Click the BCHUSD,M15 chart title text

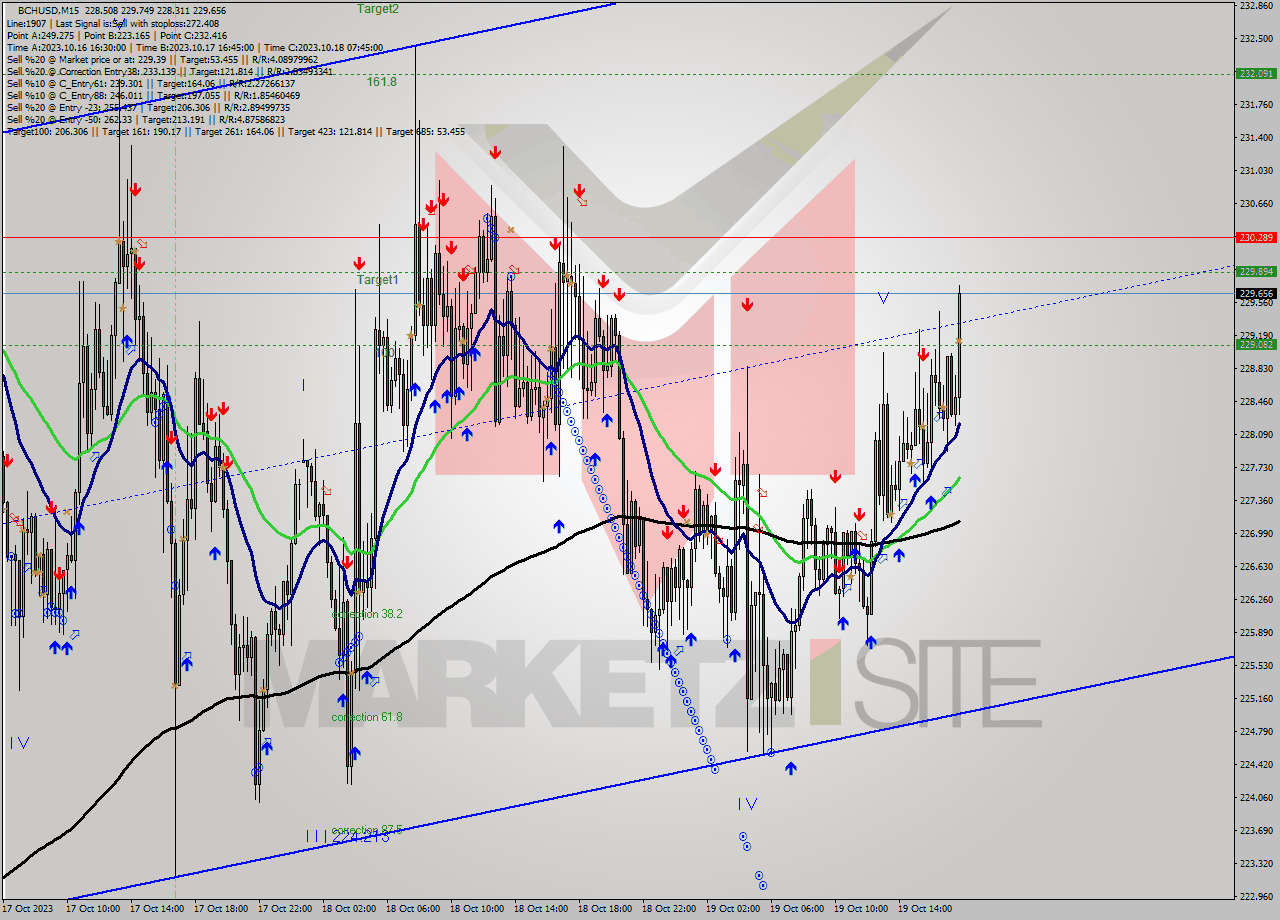pyautogui.click(x=51, y=10)
